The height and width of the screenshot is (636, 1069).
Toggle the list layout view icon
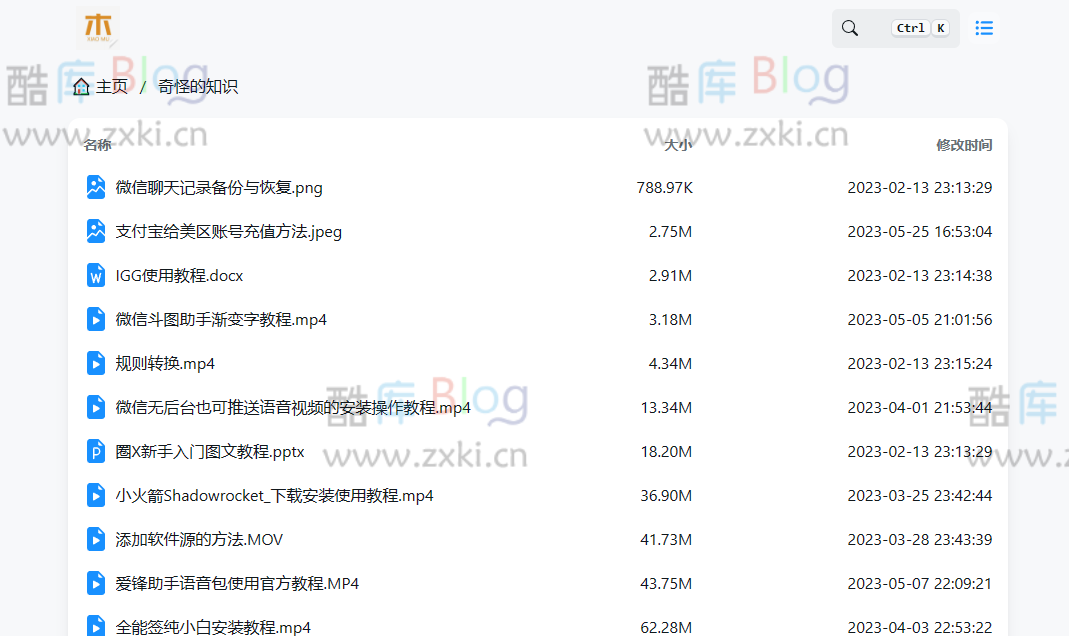(x=984, y=28)
